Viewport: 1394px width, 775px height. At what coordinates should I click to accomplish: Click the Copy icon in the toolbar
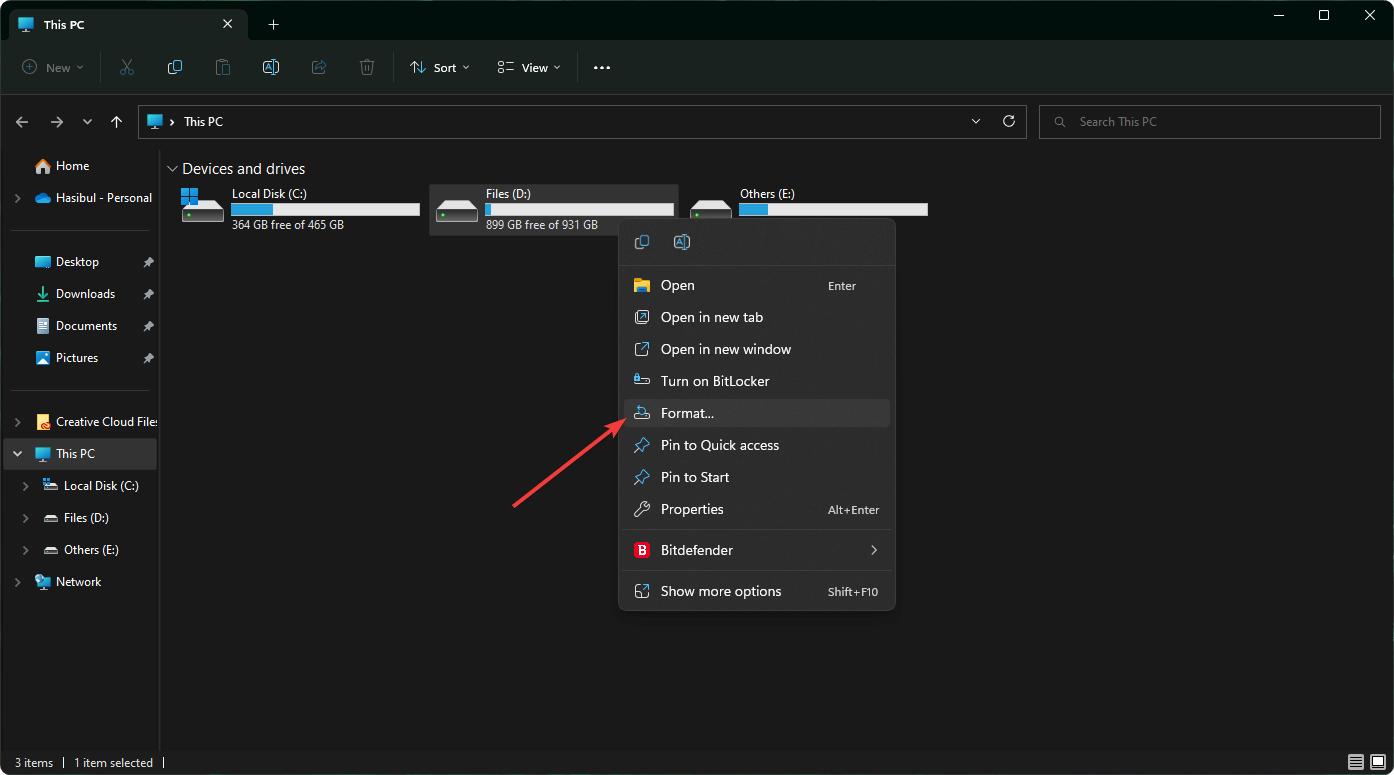tap(175, 67)
